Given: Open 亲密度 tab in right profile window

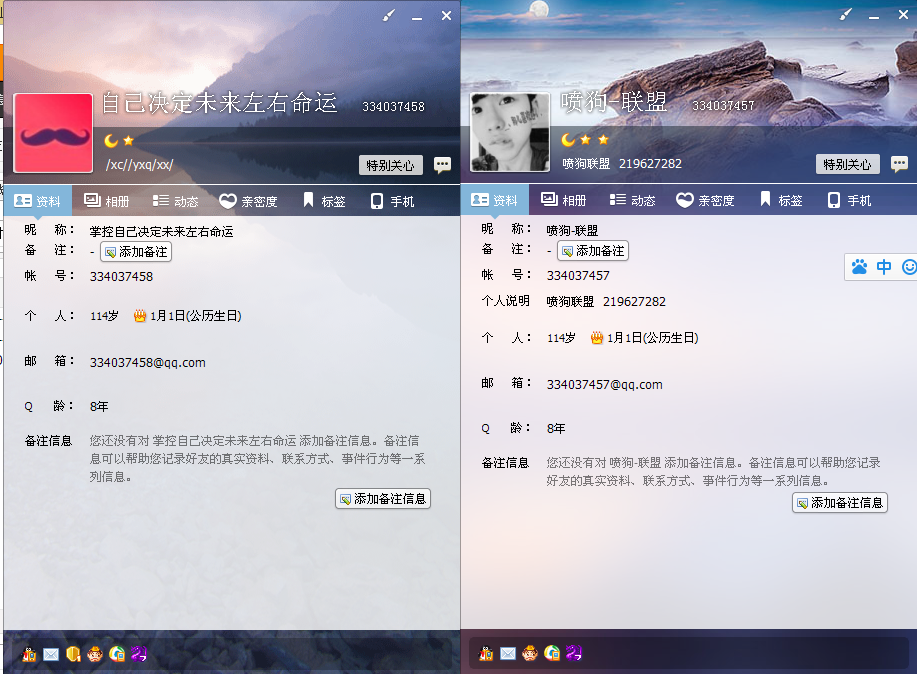Looking at the screenshot, I should click(x=705, y=200).
